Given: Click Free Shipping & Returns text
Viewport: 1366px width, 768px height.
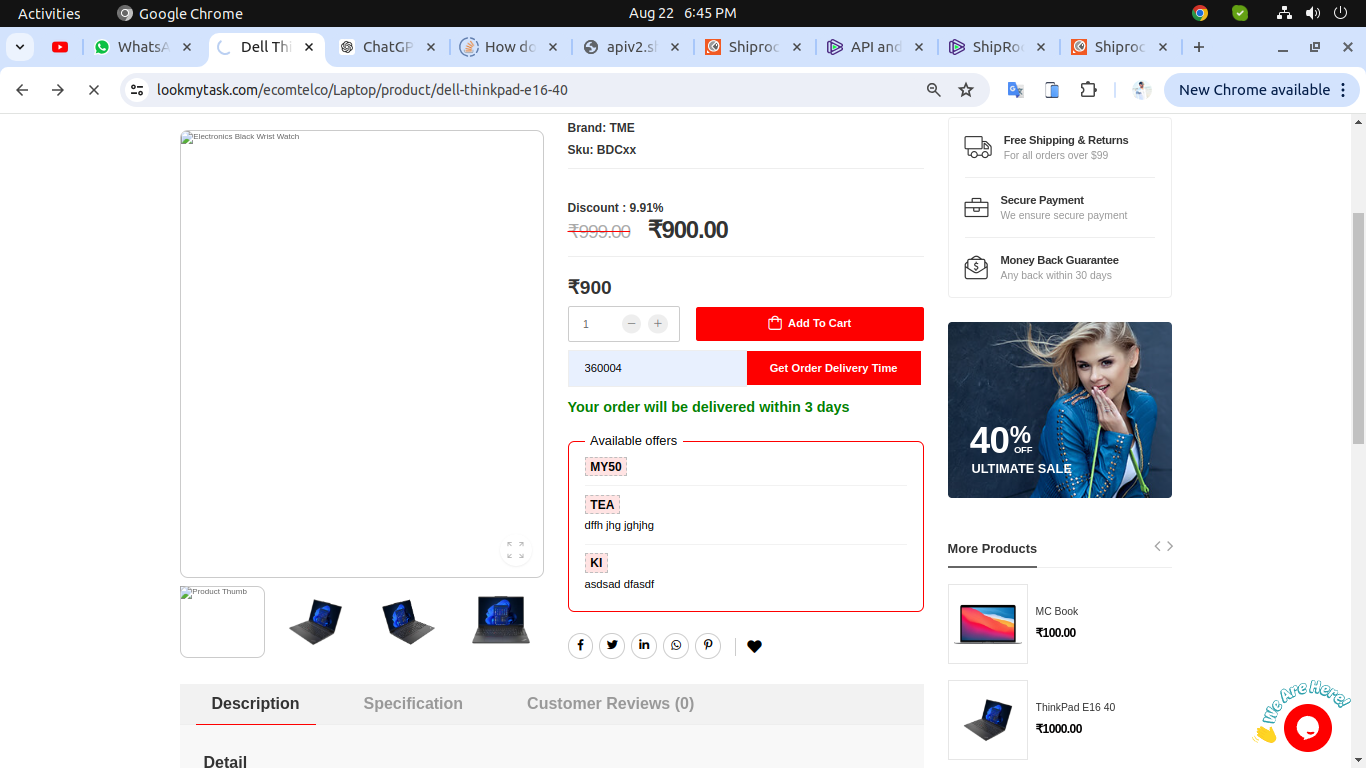Looking at the screenshot, I should tap(1066, 140).
